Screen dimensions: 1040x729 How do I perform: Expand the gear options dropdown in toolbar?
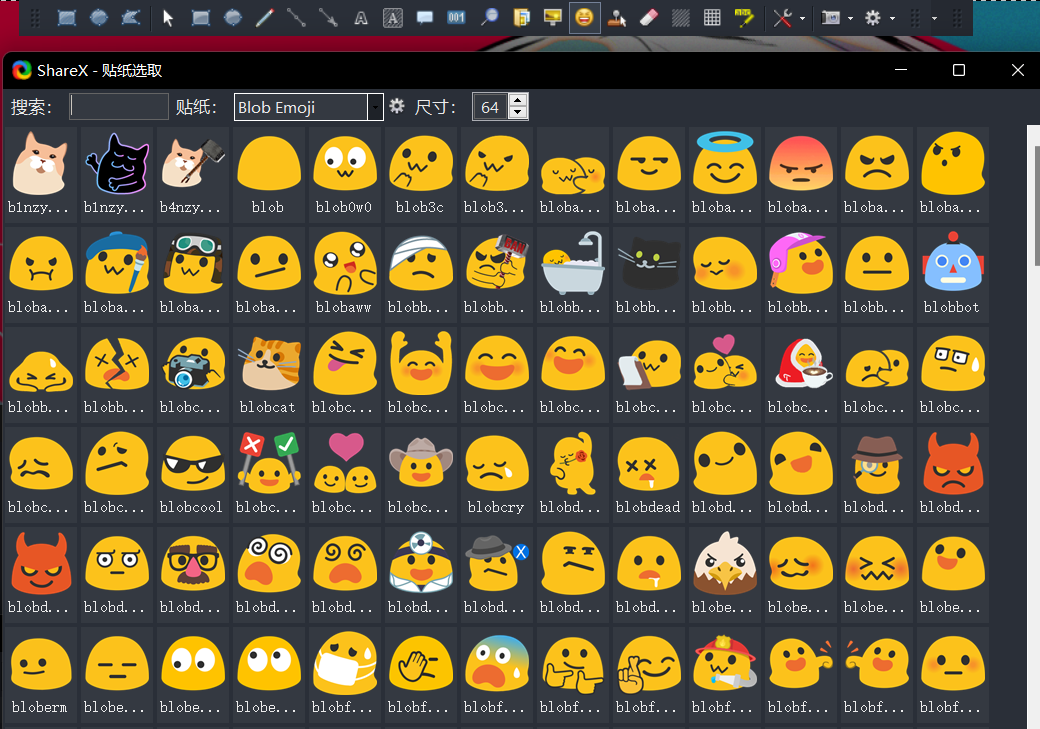point(892,19)
